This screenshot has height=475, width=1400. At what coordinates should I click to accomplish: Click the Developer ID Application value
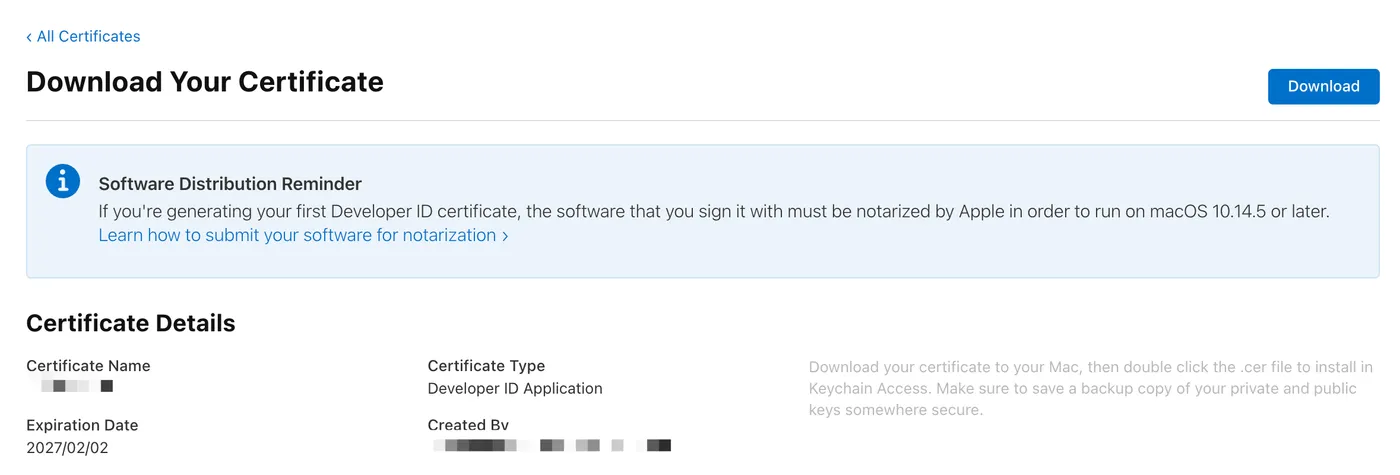(515, 388)
